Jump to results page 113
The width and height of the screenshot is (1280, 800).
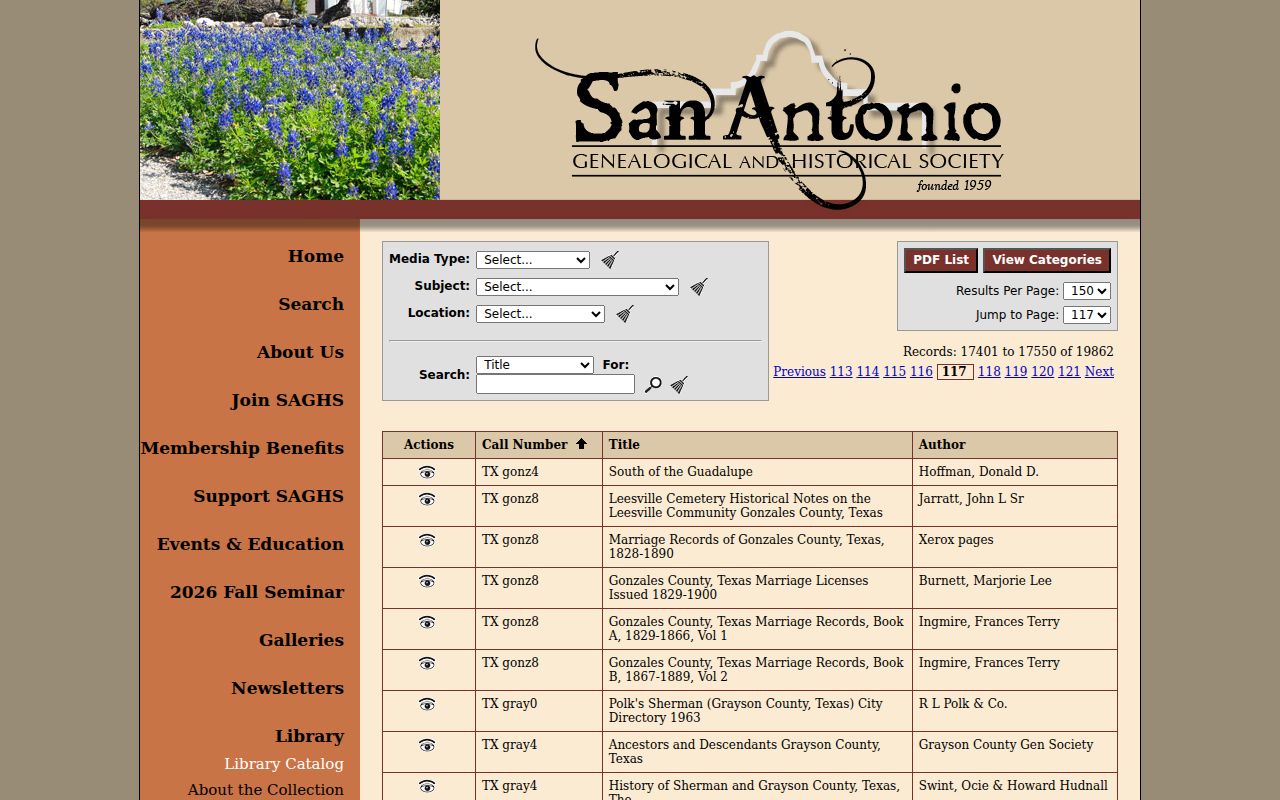pos(841,372)
